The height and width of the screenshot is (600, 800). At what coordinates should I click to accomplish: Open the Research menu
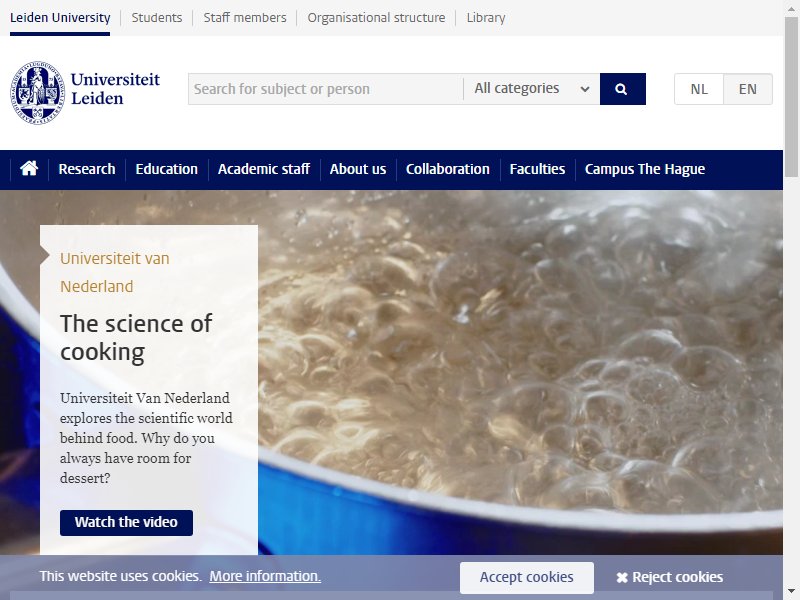(87, 169)
